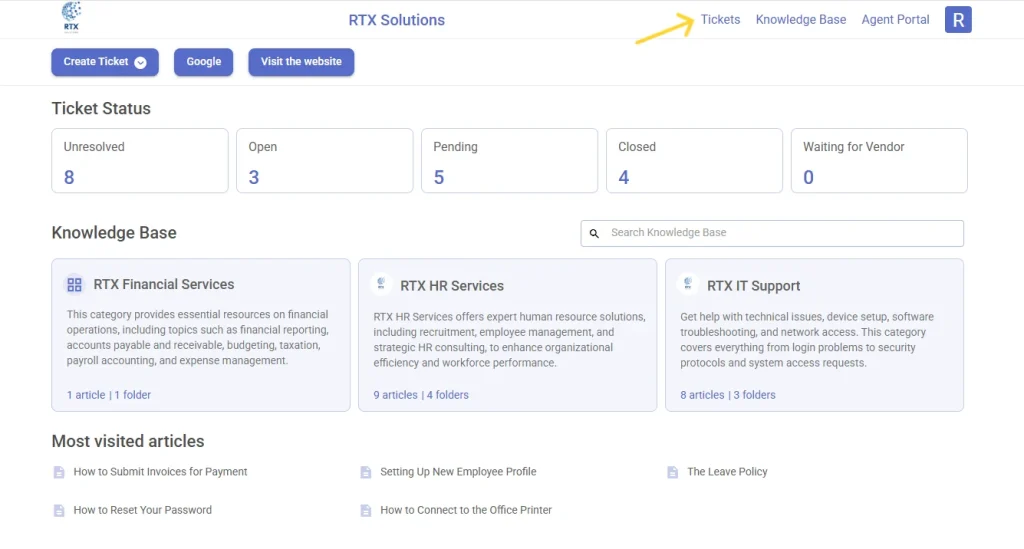Click document icon beside Reset Your Password

coord(59,510)
